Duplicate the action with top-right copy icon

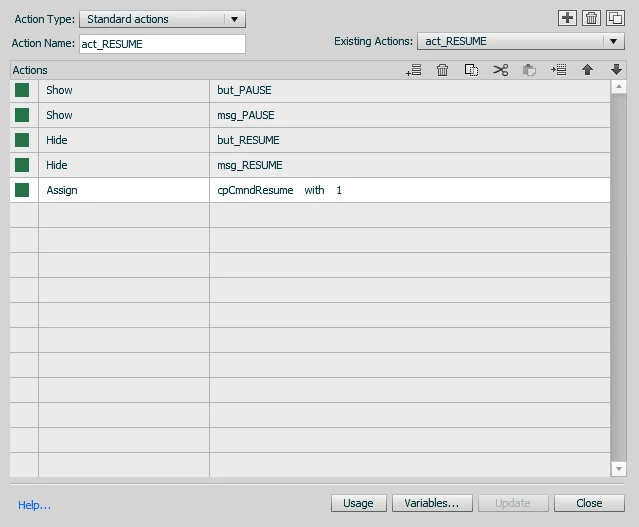tap(615, 18)
